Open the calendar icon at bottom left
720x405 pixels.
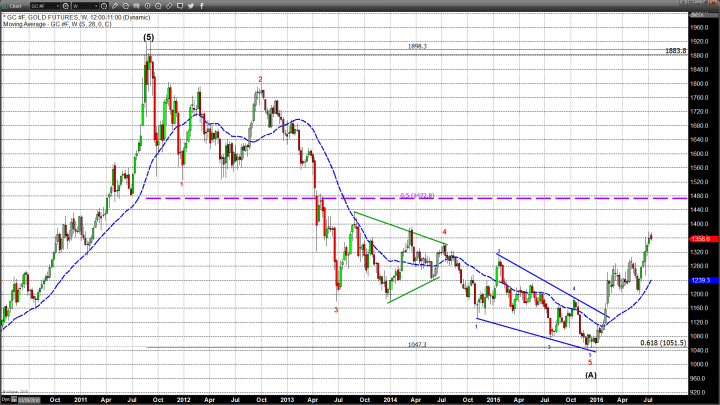14,399
